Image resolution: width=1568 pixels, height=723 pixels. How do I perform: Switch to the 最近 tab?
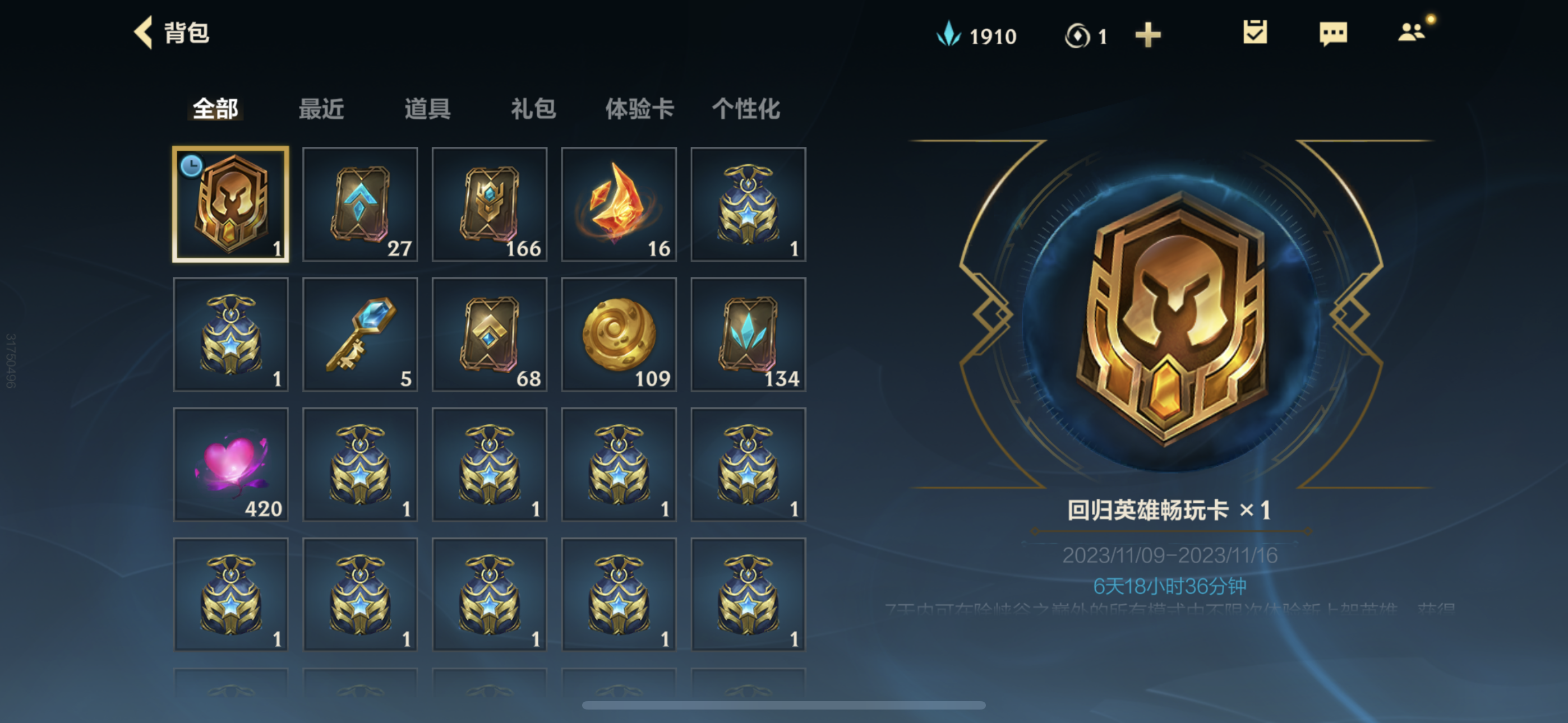pyautogui.click(x=321, y=109)
